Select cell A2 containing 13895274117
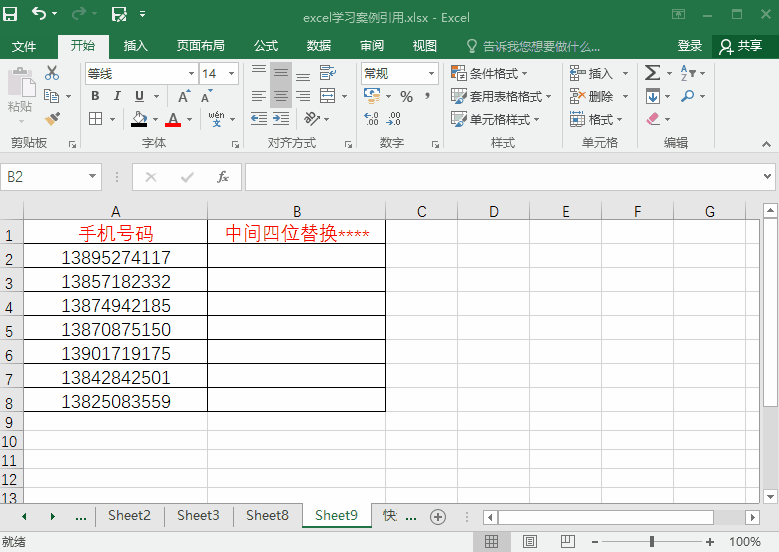779x552 pixels. coord(115,257)
